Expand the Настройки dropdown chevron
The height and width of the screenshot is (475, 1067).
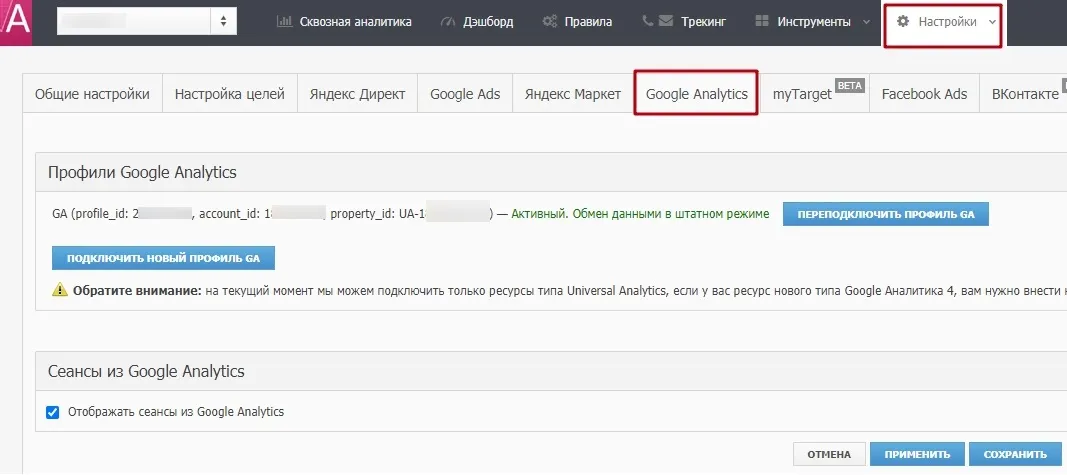992,22
